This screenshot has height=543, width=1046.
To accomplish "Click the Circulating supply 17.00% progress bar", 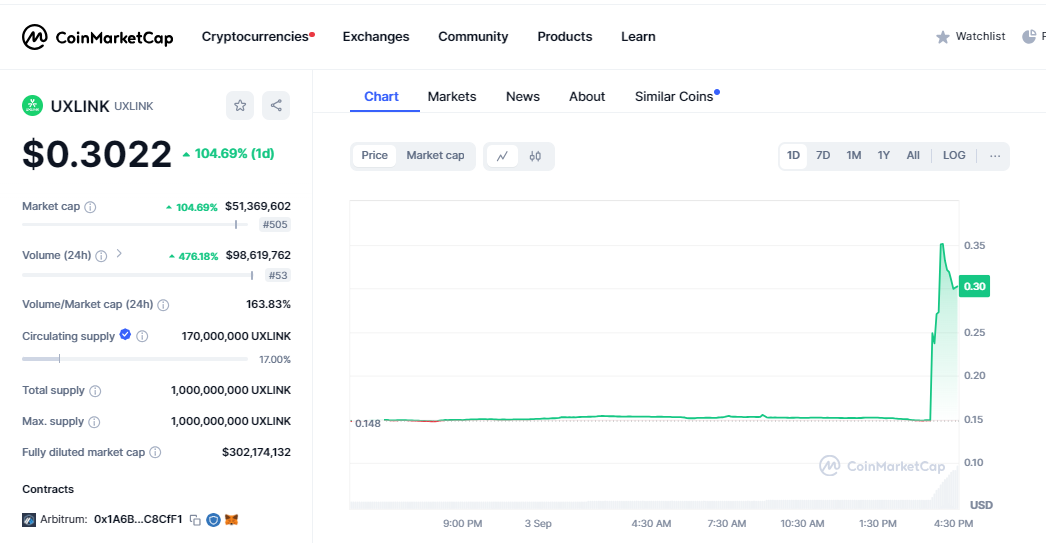I will pyautogui.click(x=135, y=359).
